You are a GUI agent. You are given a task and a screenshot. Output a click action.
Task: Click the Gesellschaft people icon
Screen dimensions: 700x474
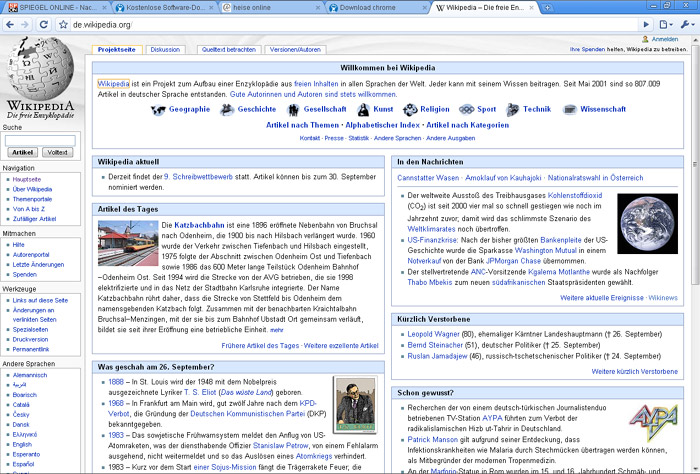coord(293,109)
